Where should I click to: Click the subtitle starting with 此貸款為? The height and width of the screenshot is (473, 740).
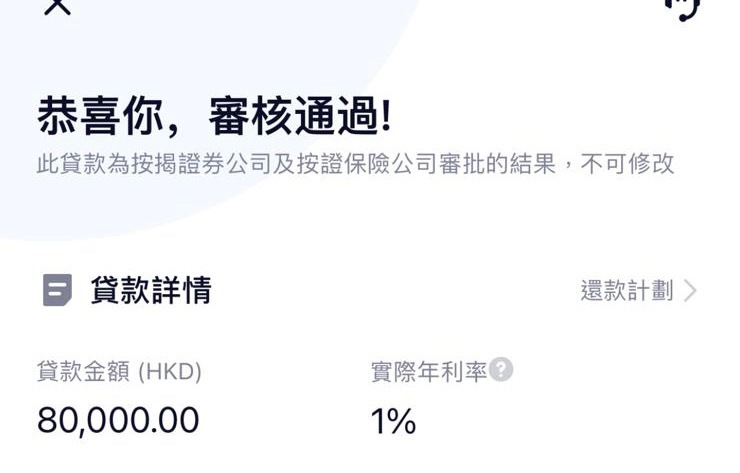tap(355, 164)
